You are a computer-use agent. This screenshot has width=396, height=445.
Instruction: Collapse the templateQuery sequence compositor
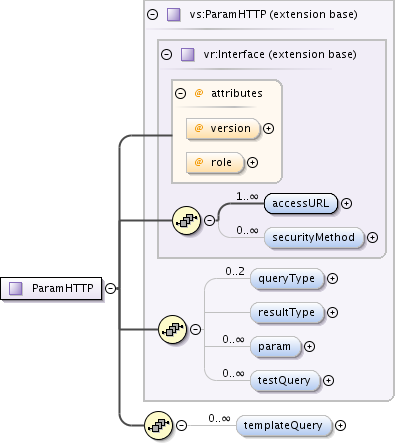coord(181,425)
